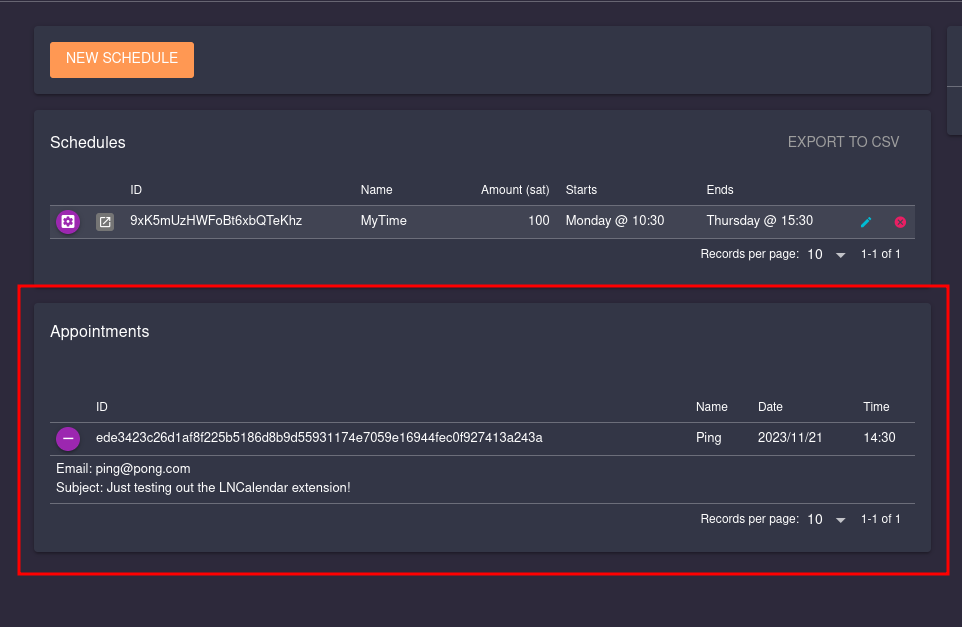Image resolution: width=962 pixels, height=627 pixels.
Task: Click Thursday @ 15:30 end cell
Action: click(x=760, y=221)
